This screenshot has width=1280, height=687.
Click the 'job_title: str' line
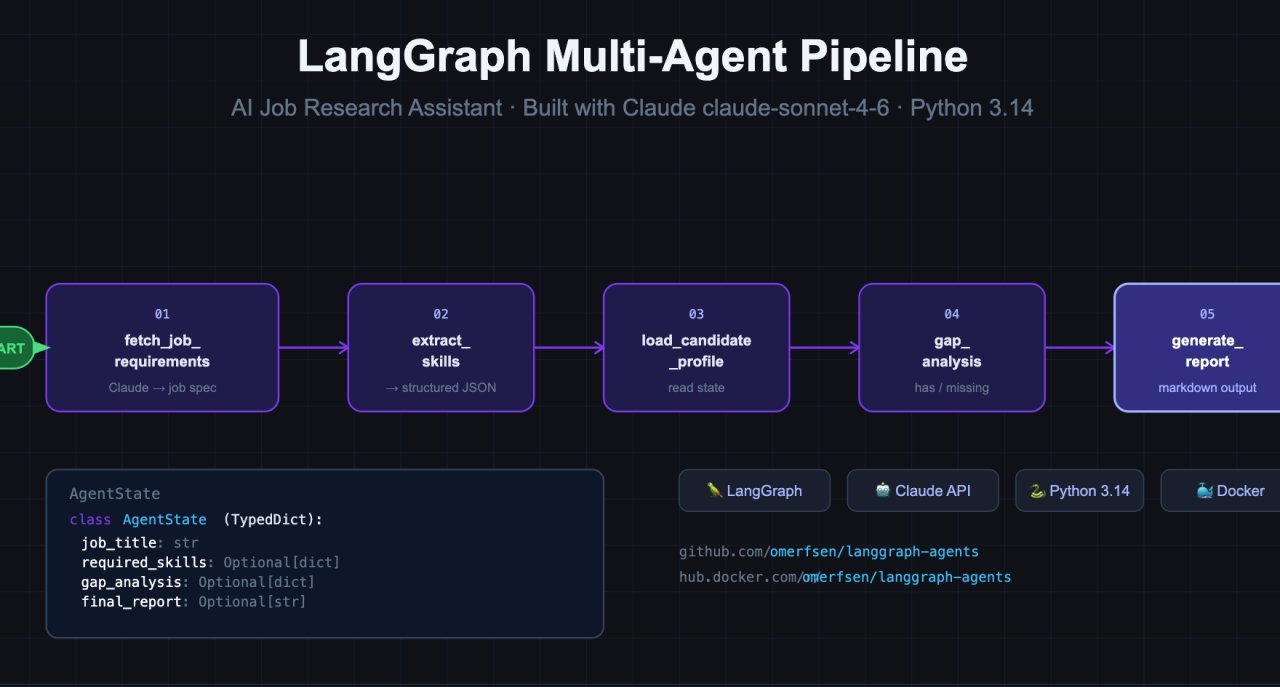click(x=140, y=543)
